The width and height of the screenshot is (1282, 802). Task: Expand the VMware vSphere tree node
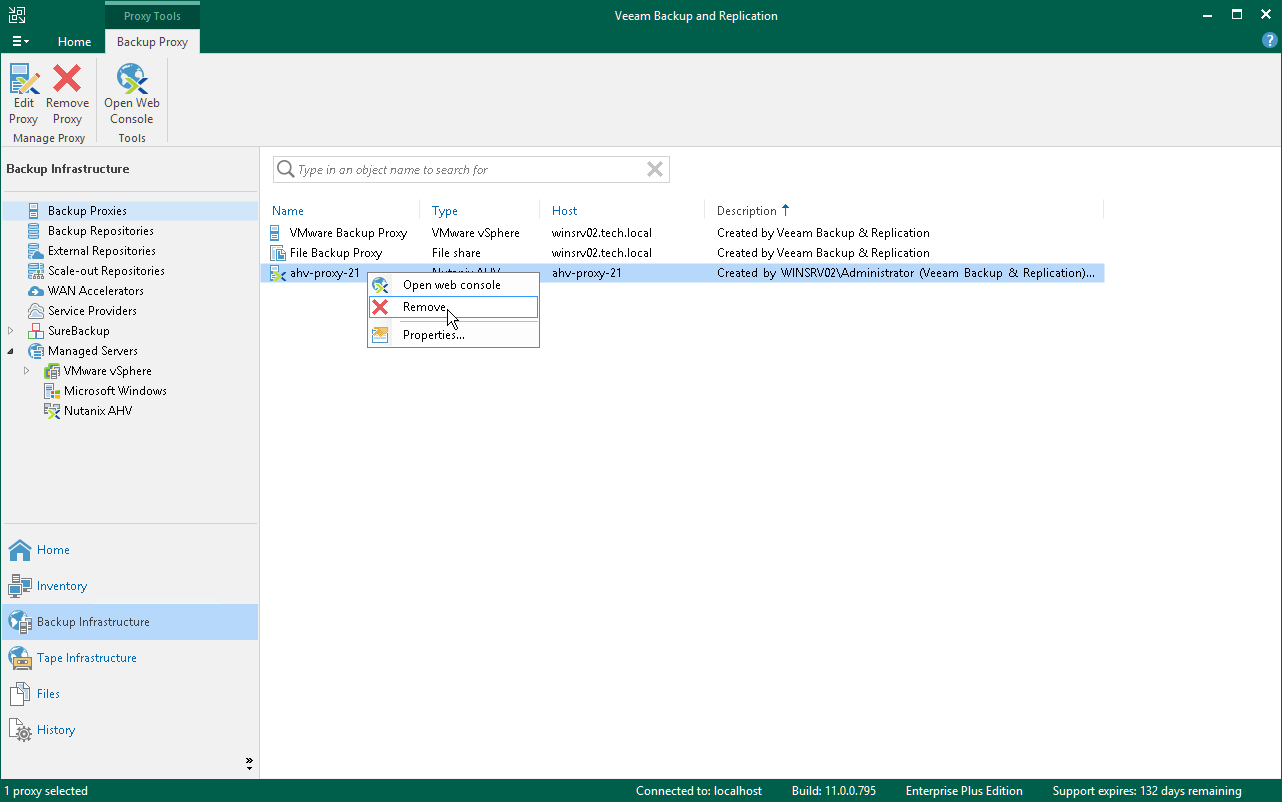[x=27, y=371]
